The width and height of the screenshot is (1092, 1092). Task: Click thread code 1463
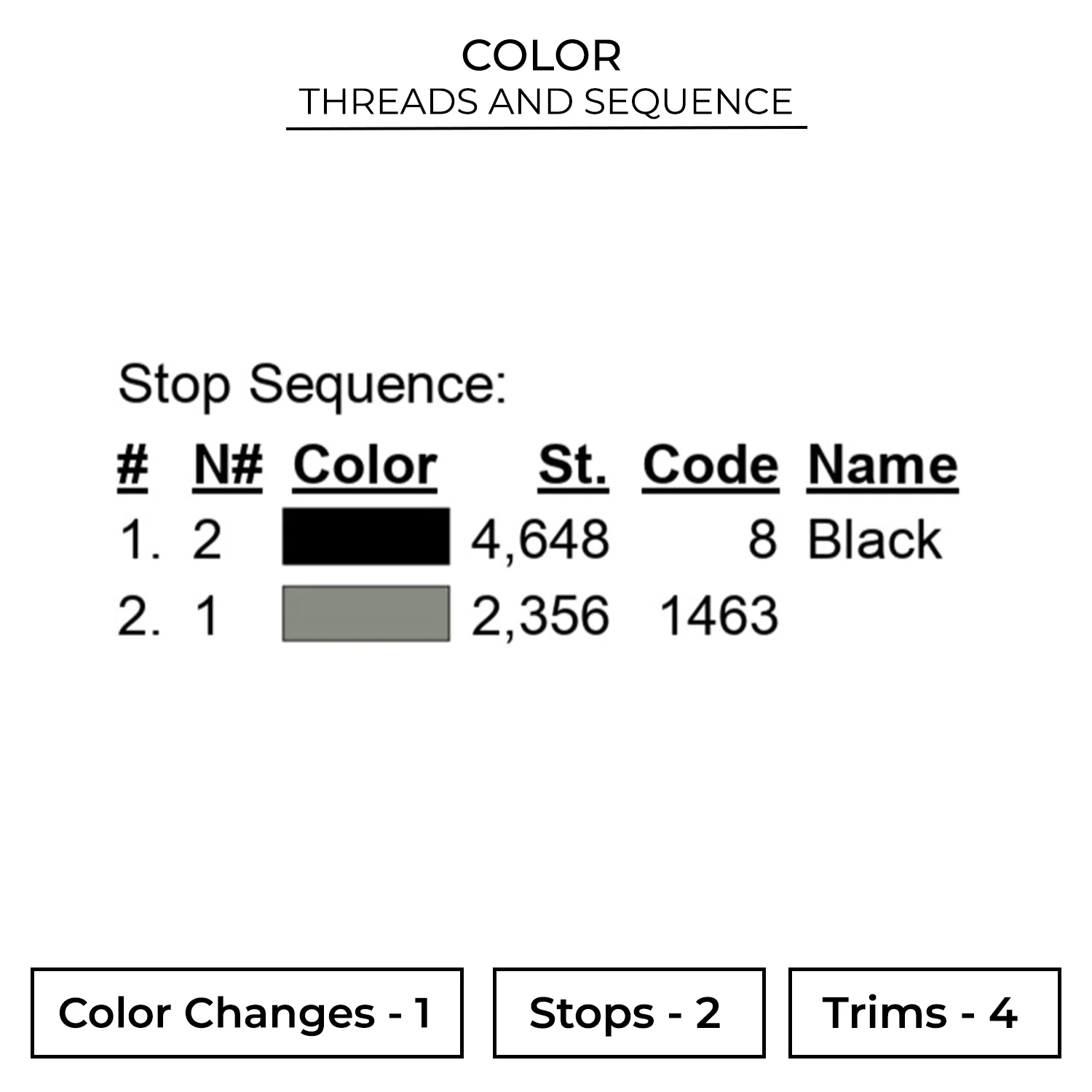718,616
